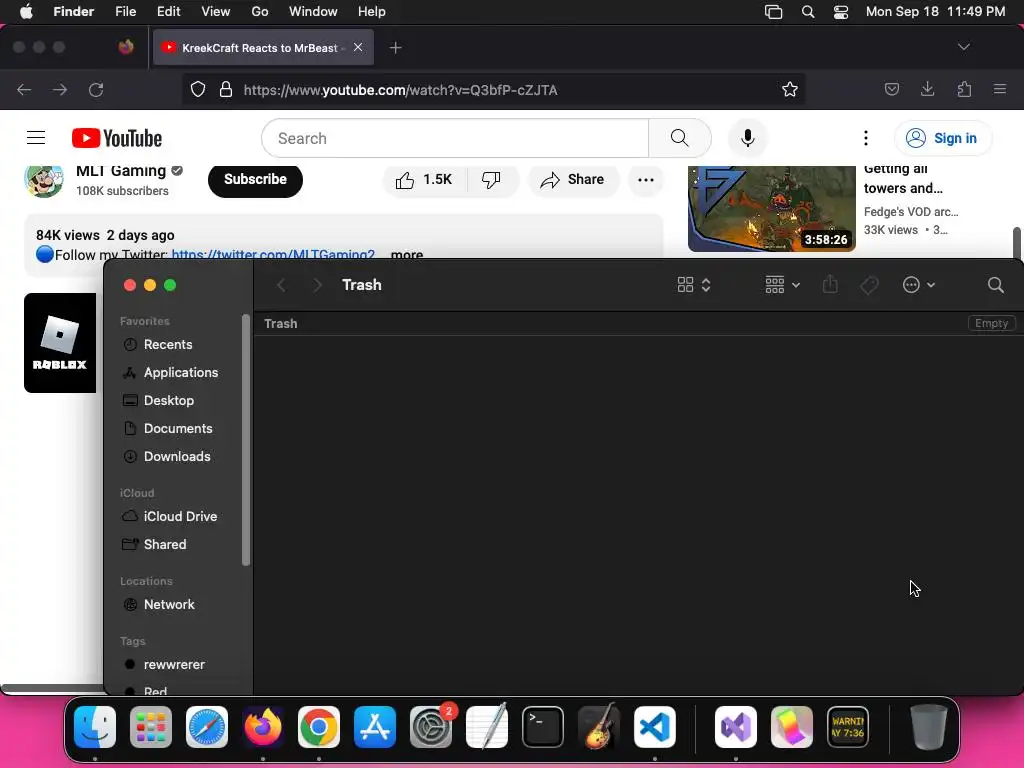Launch Google Chrome from the Dock

319,727
